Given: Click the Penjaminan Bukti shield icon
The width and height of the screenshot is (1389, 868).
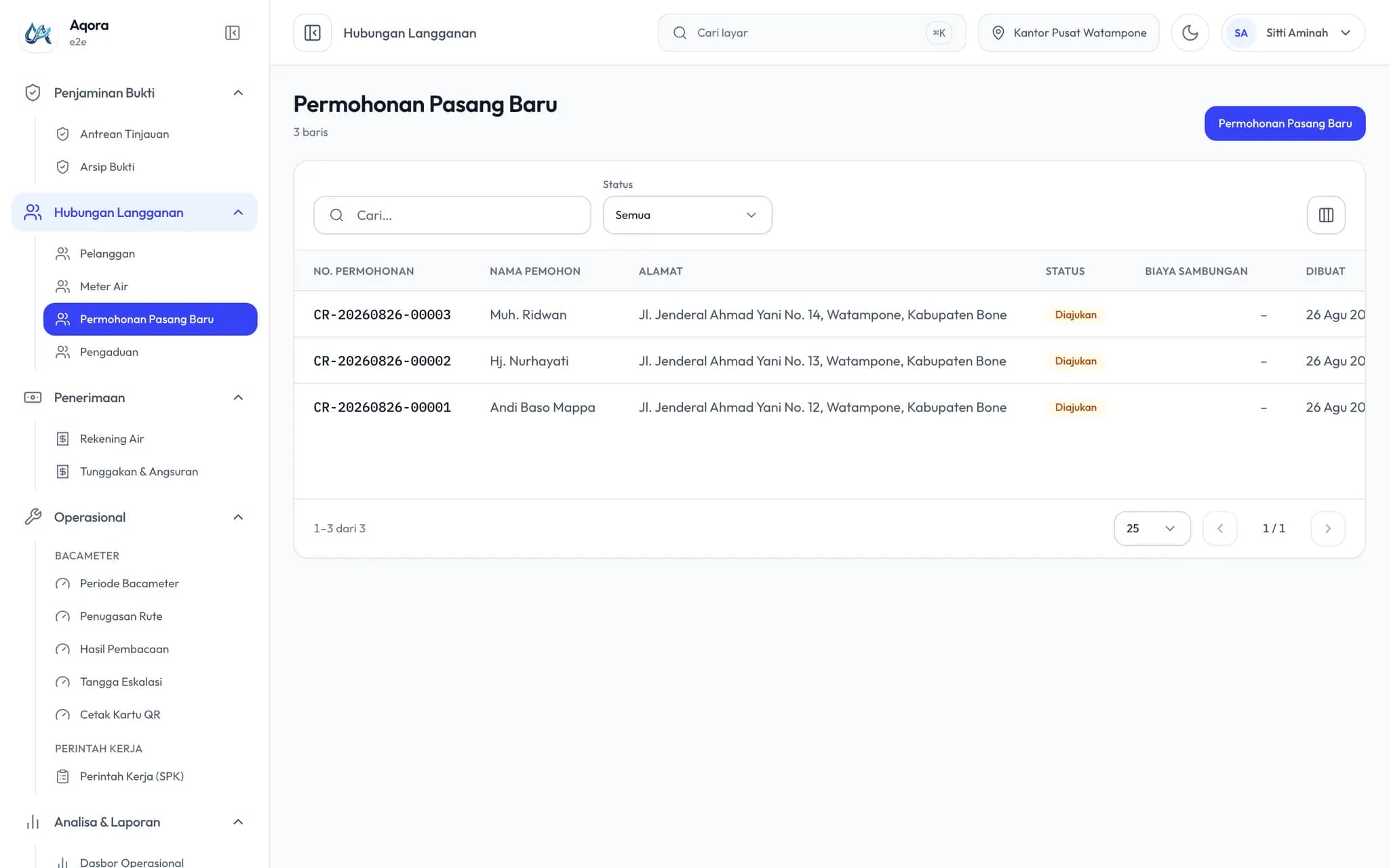Looking at the screenshot, I should pos(33,93).
